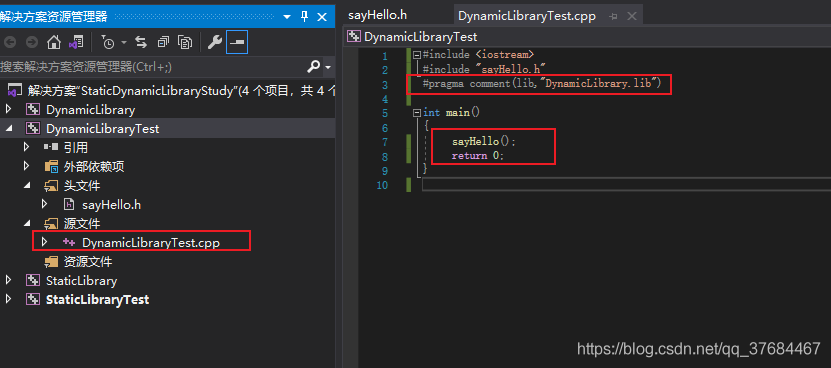This screenshot has width=831, height=368.
Task: Close the Solution Explorer panel
Action: 322,17
